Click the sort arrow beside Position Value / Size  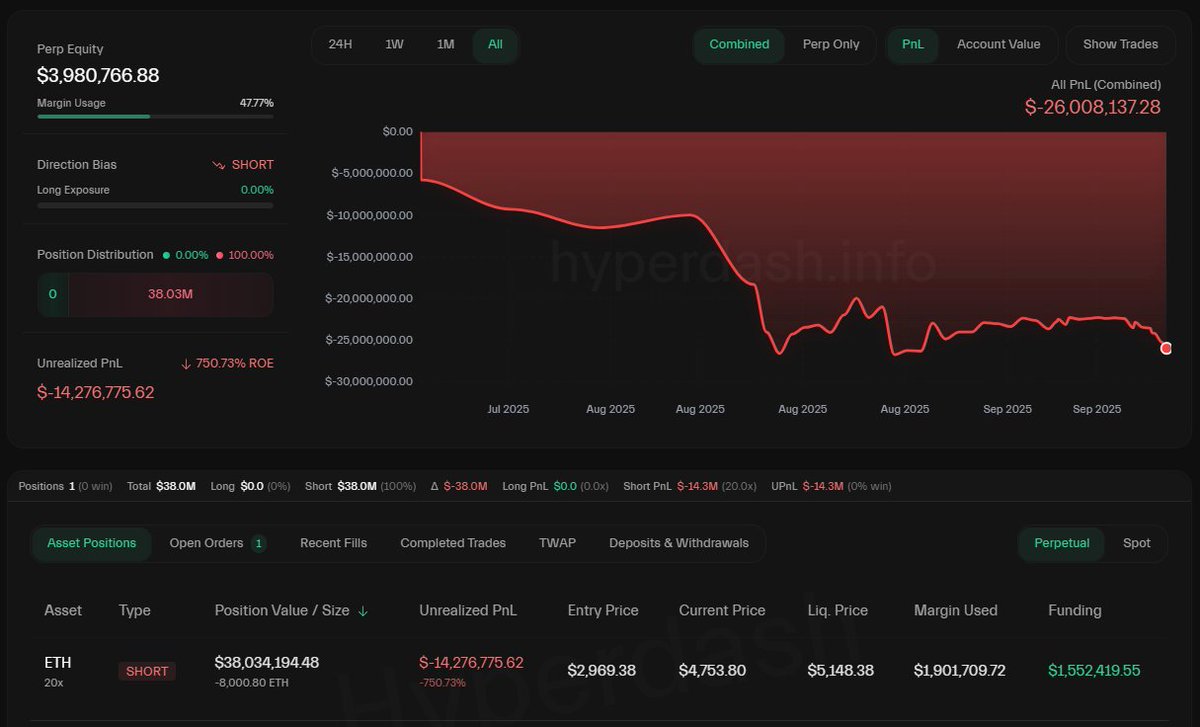tap(363, 611)
